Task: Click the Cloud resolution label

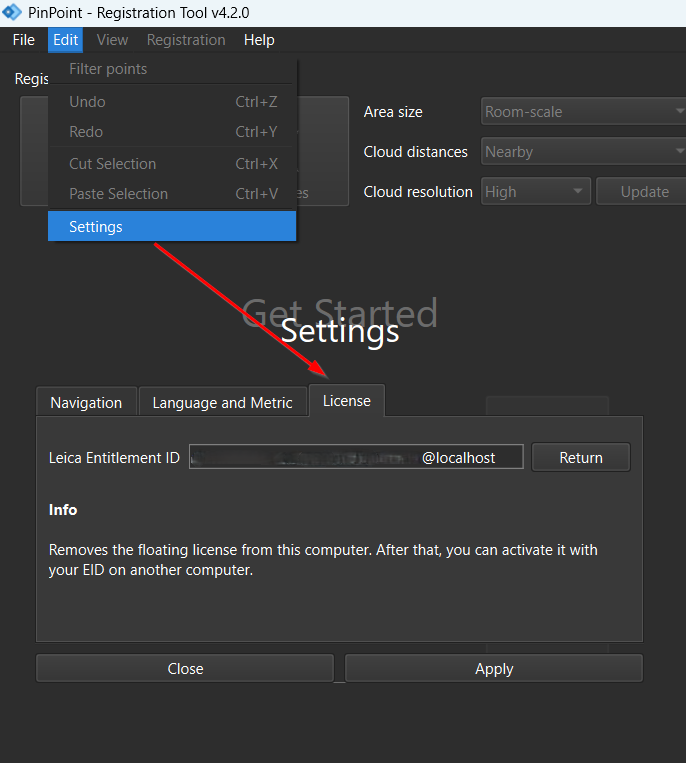Action: tap(418, 192)
